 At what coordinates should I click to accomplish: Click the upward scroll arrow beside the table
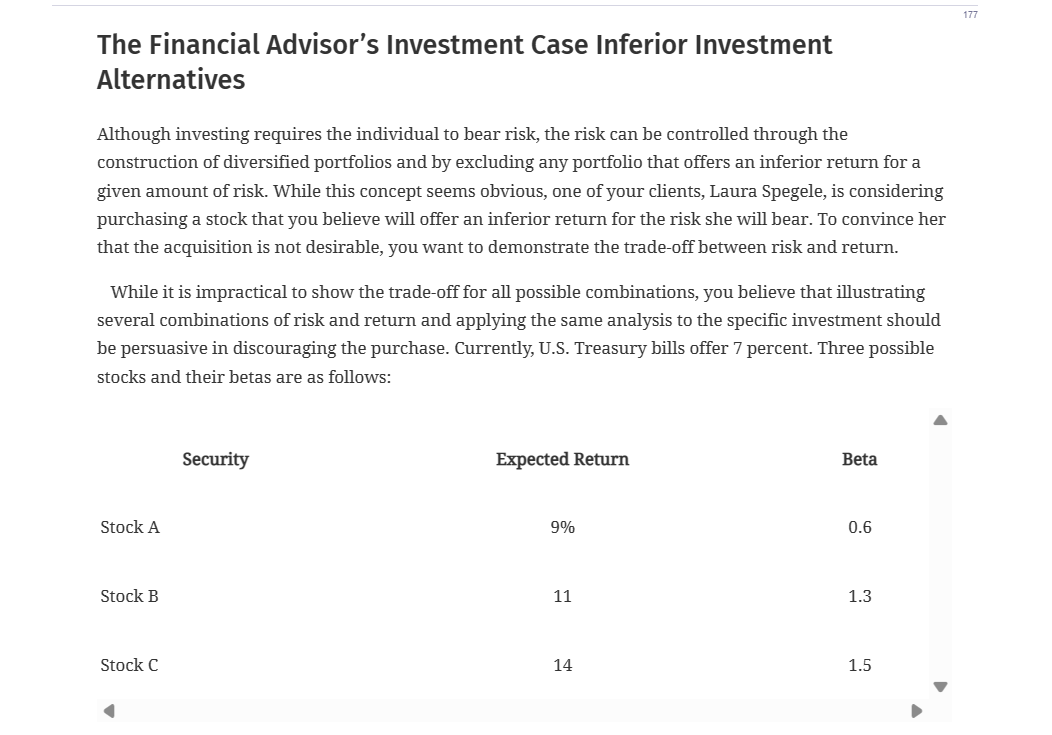click(x=940, y=420)
